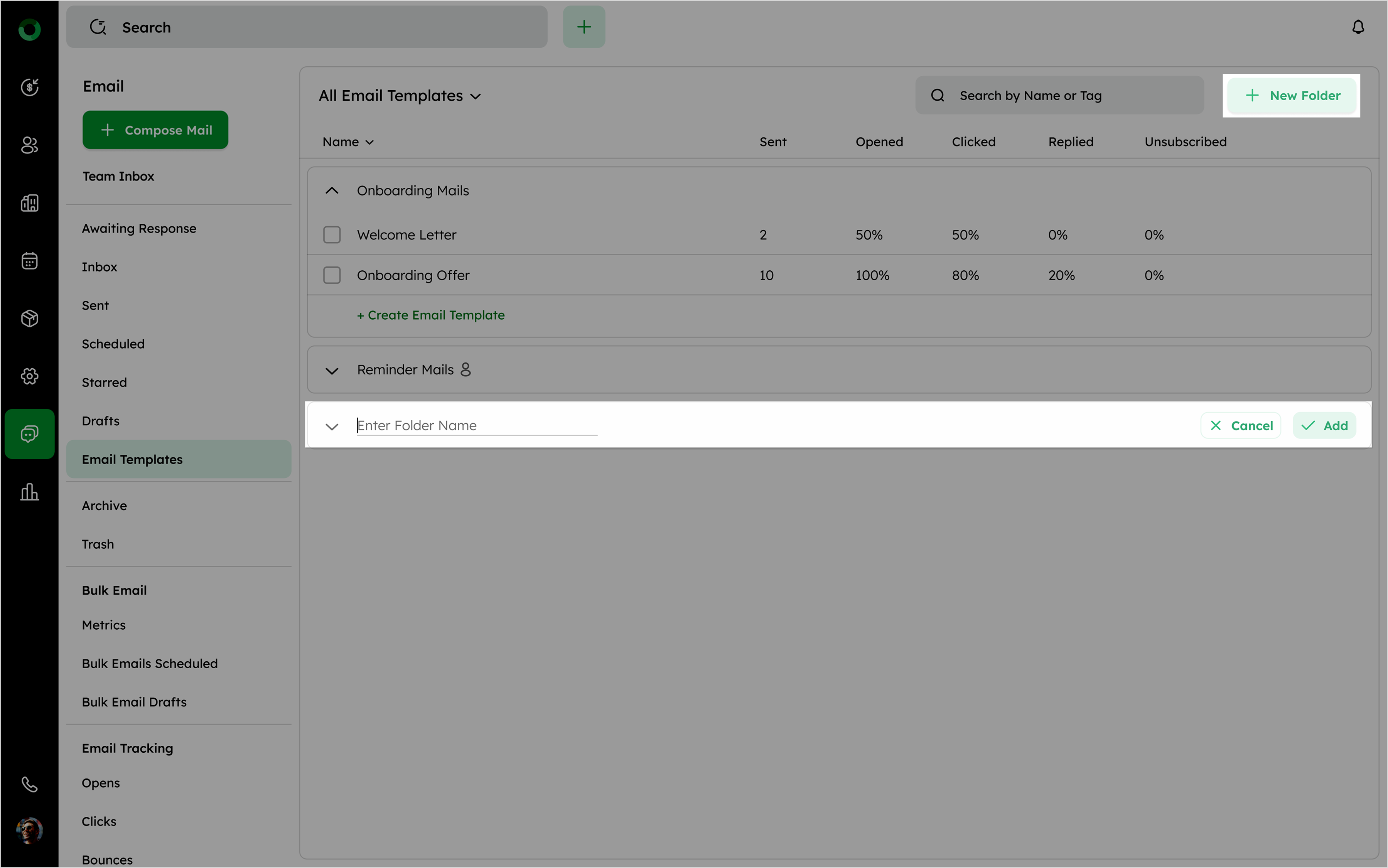This screenshot has width=1388, height=868.
Task: Open the settings gear in sidebar
Action: click(29, 376)
